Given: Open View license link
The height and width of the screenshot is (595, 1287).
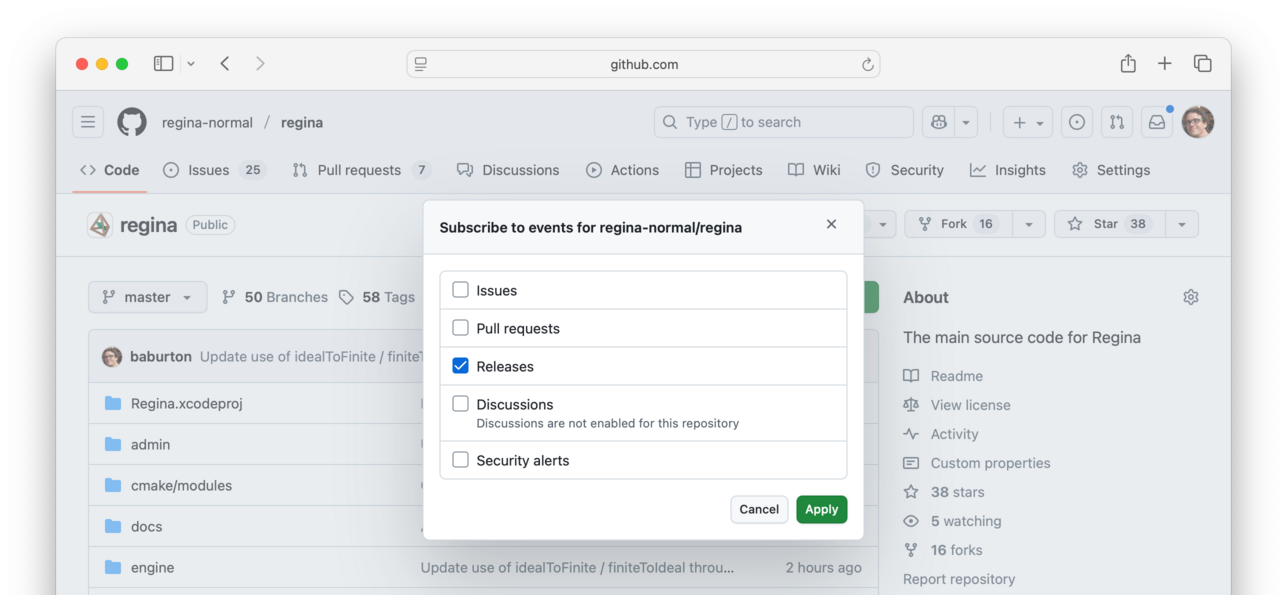Looking at the screenshot, I should pos(957,405).
